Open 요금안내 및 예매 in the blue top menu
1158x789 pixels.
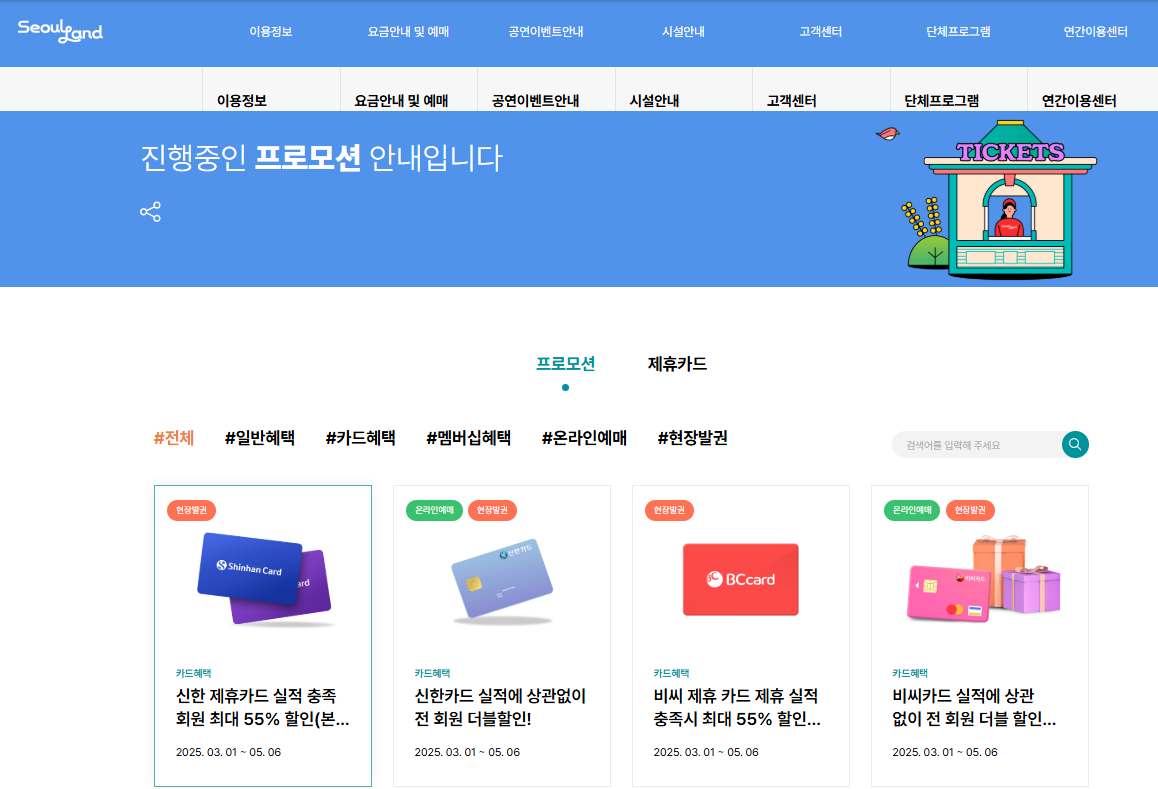tap(408, 32)
